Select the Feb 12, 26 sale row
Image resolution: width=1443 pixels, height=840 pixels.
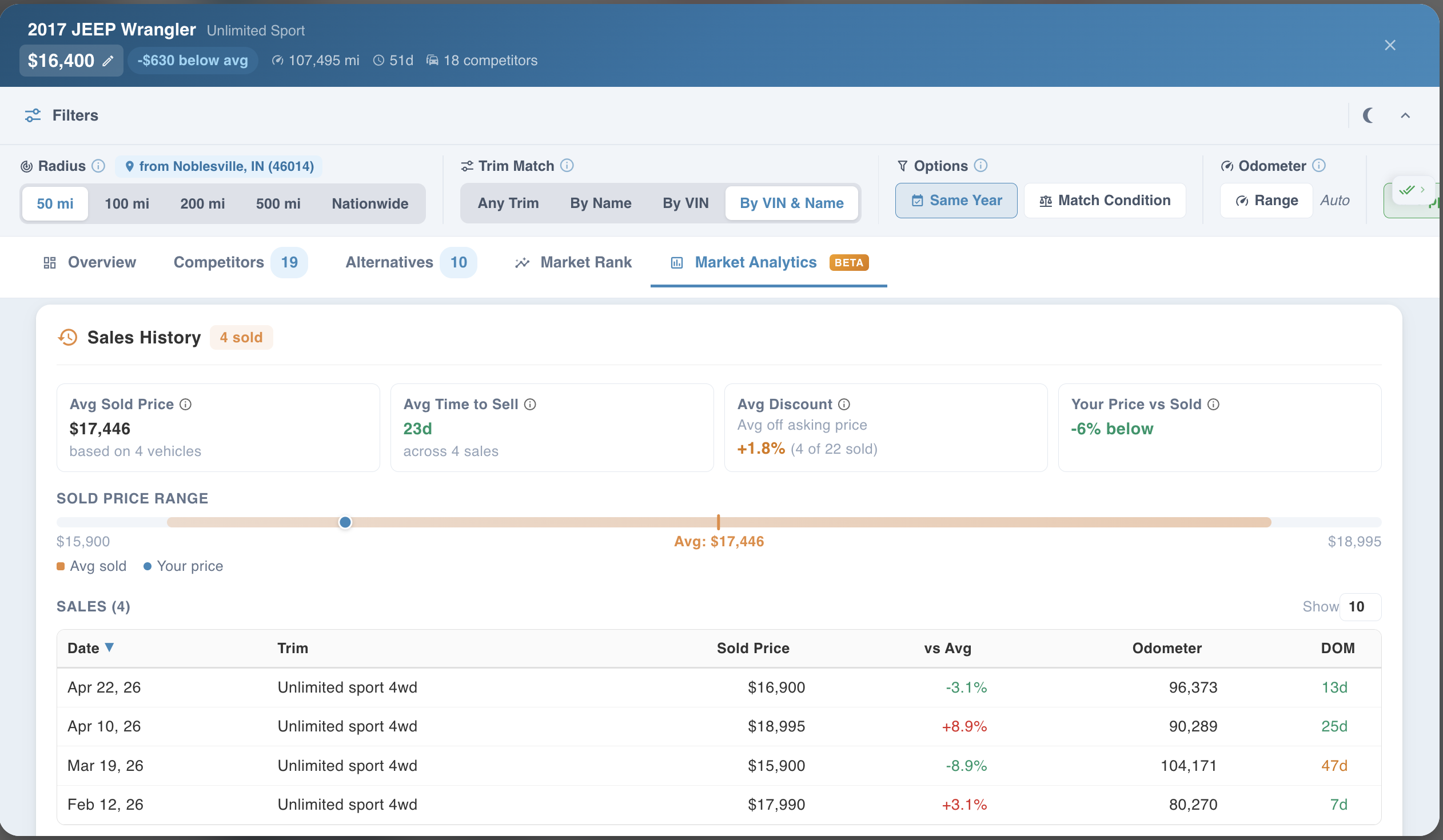click(x=719, y=805)
